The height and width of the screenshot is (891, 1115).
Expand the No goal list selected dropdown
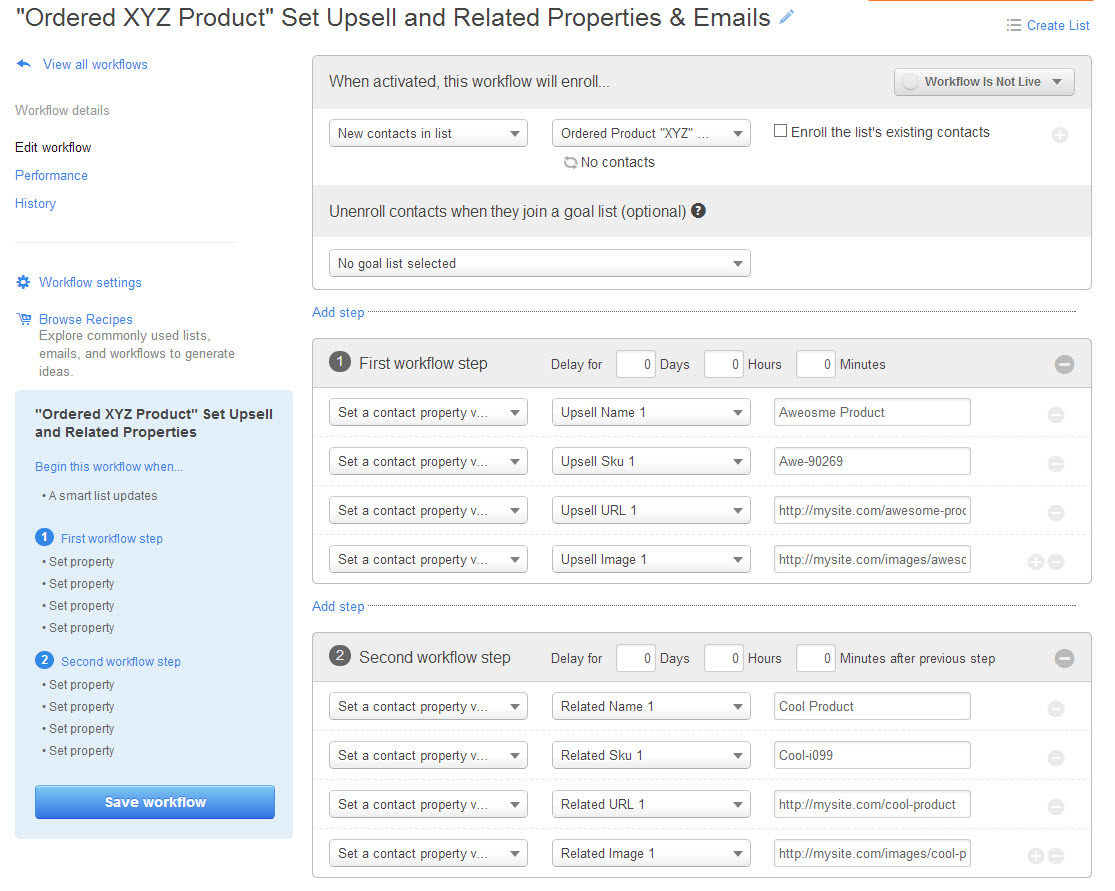[x=539, y=264]
